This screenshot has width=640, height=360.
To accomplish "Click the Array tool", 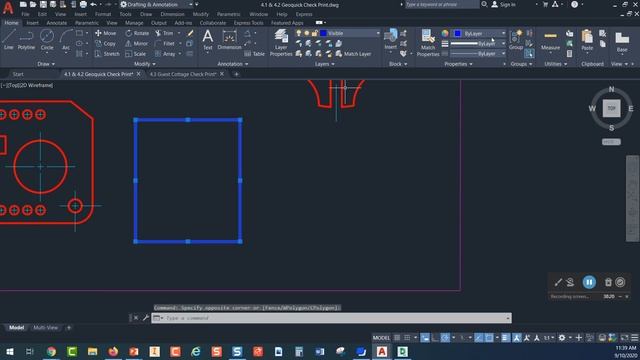I will click(x=165, y=54).
